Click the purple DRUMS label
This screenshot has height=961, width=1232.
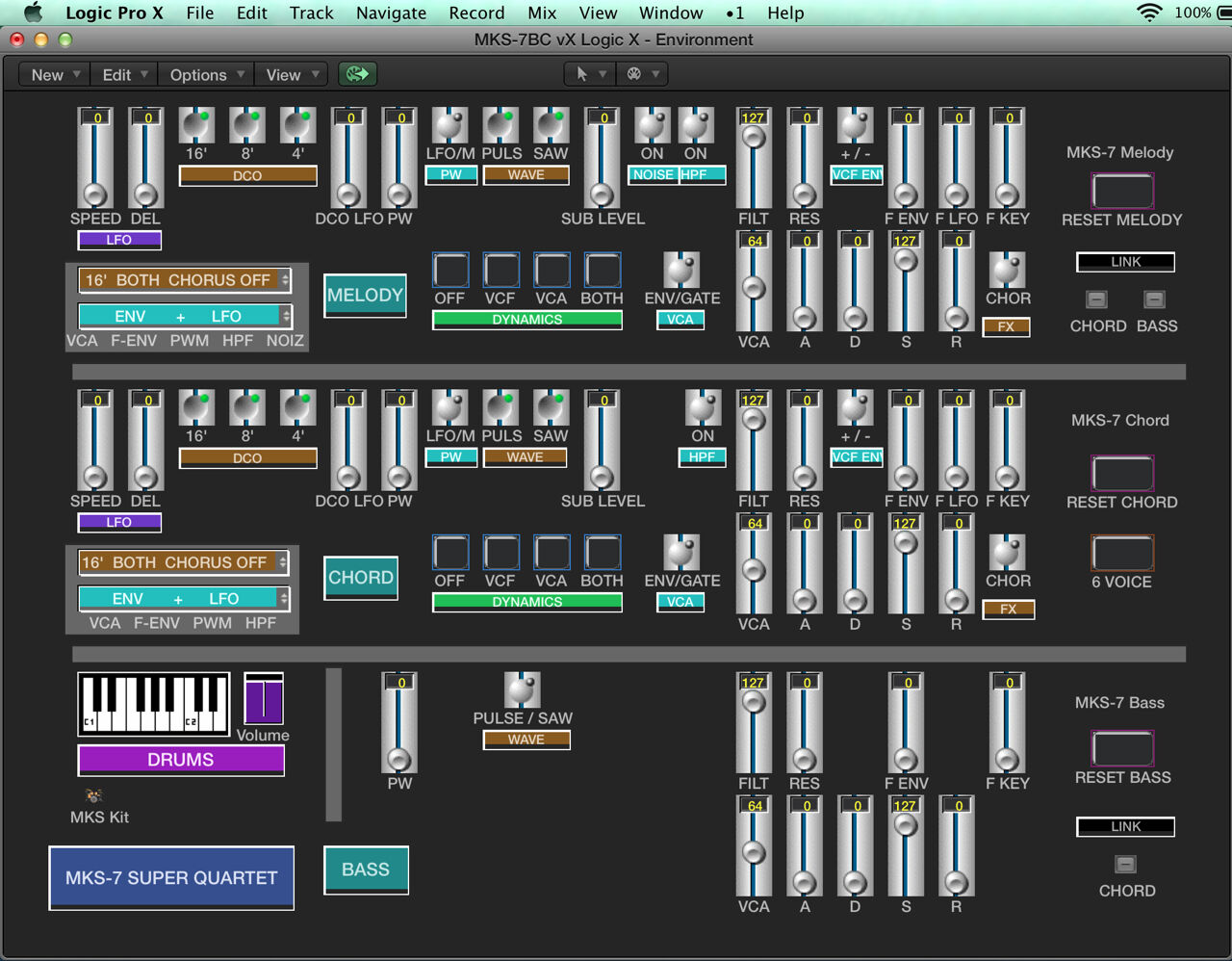181,760
